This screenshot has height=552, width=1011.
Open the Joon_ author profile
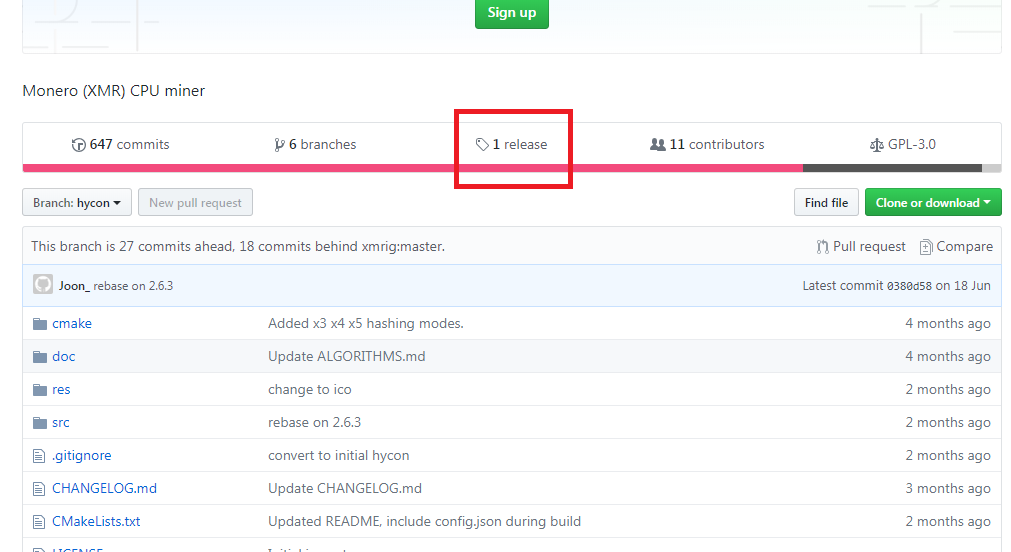coord(74,286)
